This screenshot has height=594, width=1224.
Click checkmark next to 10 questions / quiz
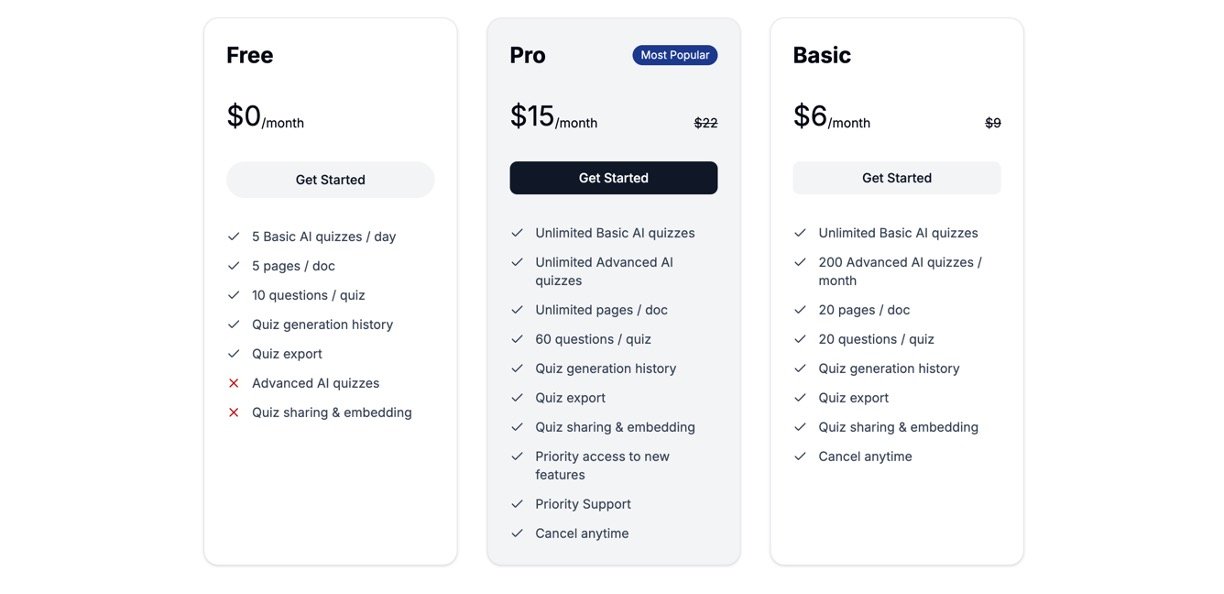click(x=234, y=295)
